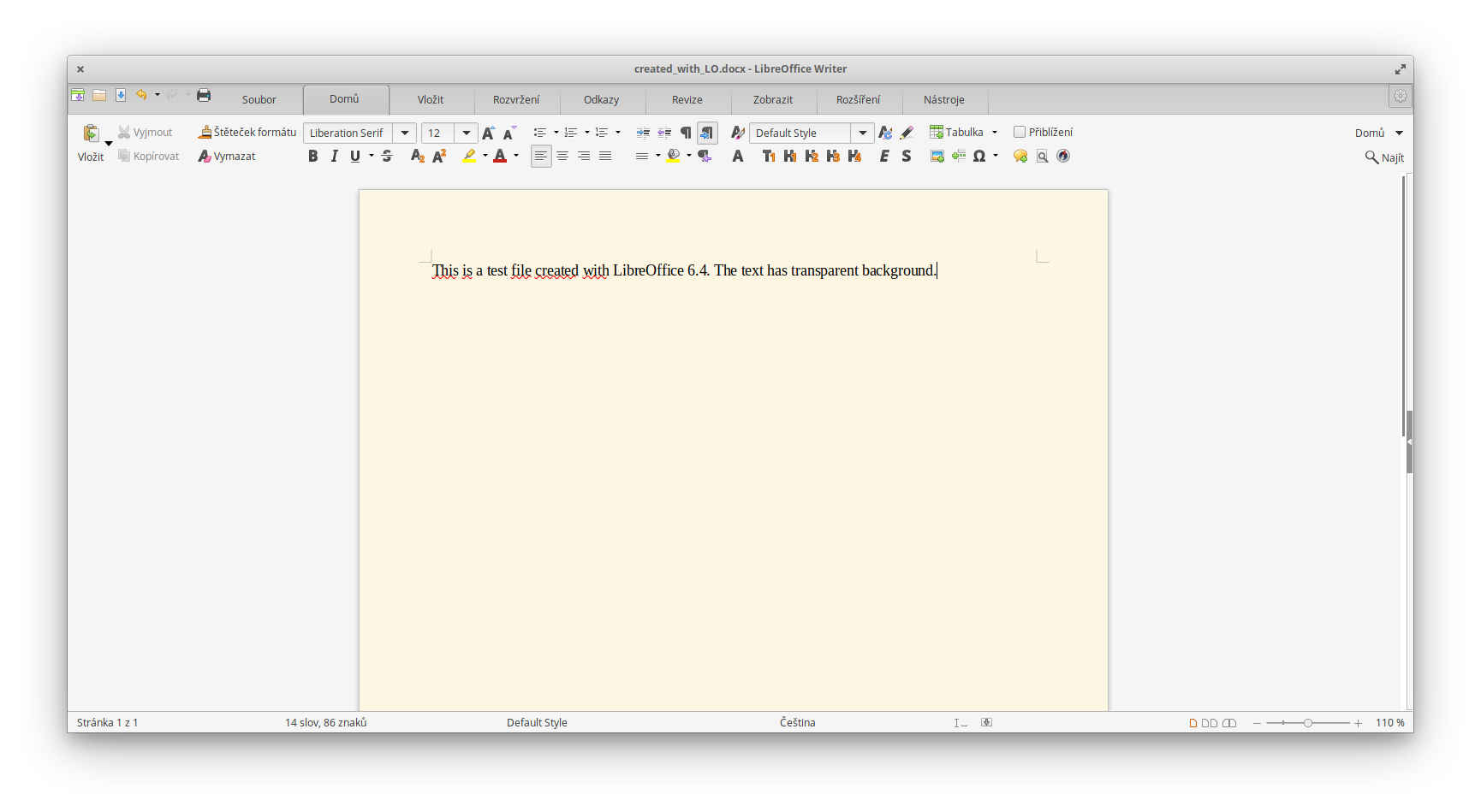Open the Rozvržení tab

[x=516, y=99]
